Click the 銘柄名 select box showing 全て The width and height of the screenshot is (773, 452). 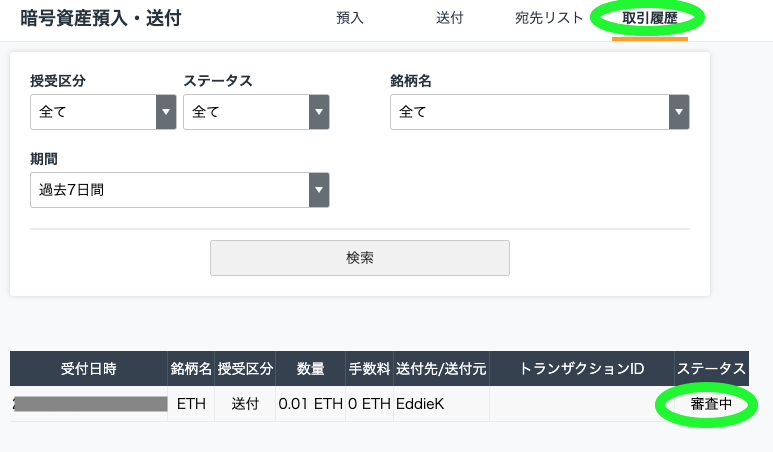(539, 112)
